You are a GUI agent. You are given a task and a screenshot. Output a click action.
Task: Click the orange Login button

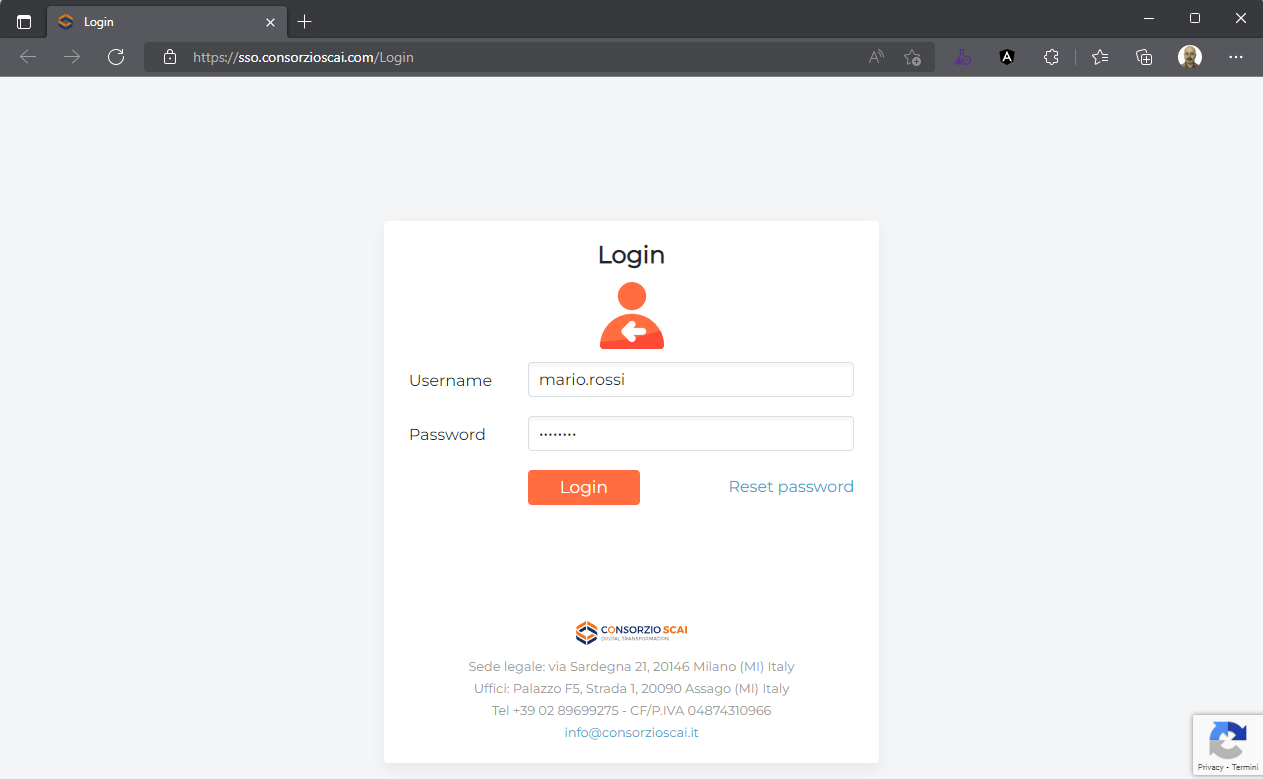click(x=583, y=487)
